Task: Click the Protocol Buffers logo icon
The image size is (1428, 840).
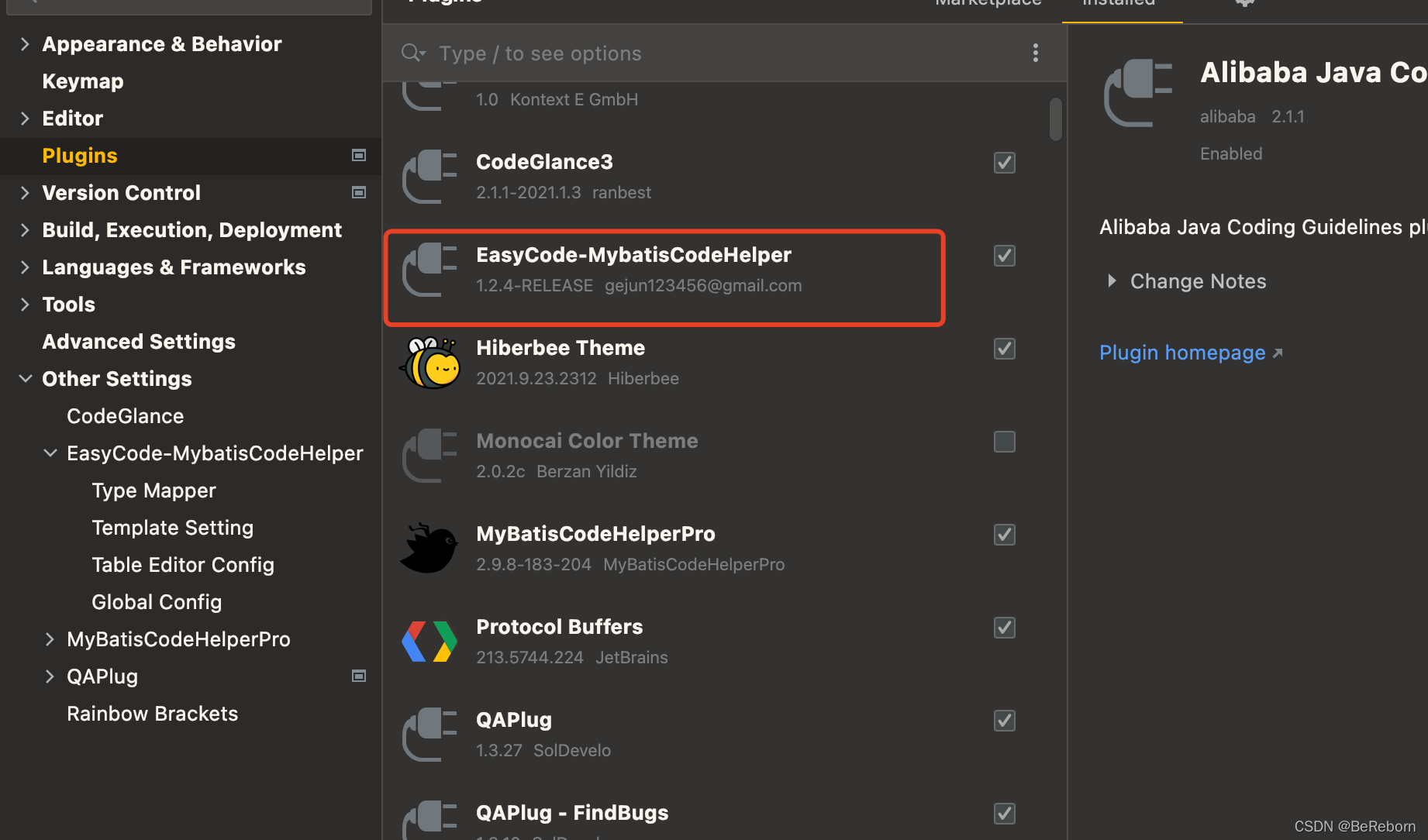Action: tap(429, 642)
